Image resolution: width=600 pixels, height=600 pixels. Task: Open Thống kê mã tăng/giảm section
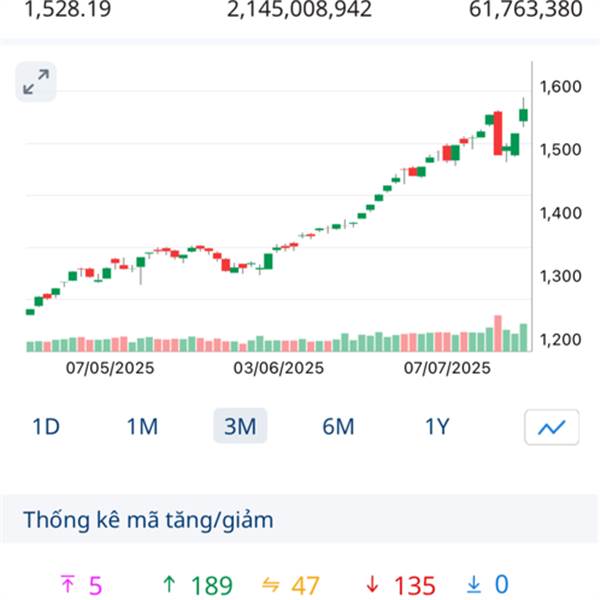click(x=148, y=520)
